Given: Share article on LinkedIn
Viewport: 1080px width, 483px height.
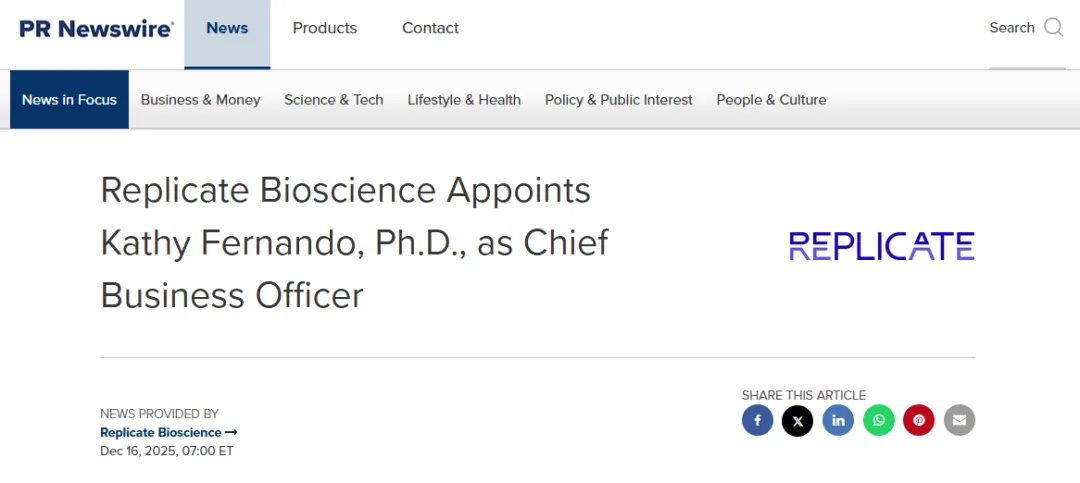Looking at the screenshot, I should click(x=838, y=420).
